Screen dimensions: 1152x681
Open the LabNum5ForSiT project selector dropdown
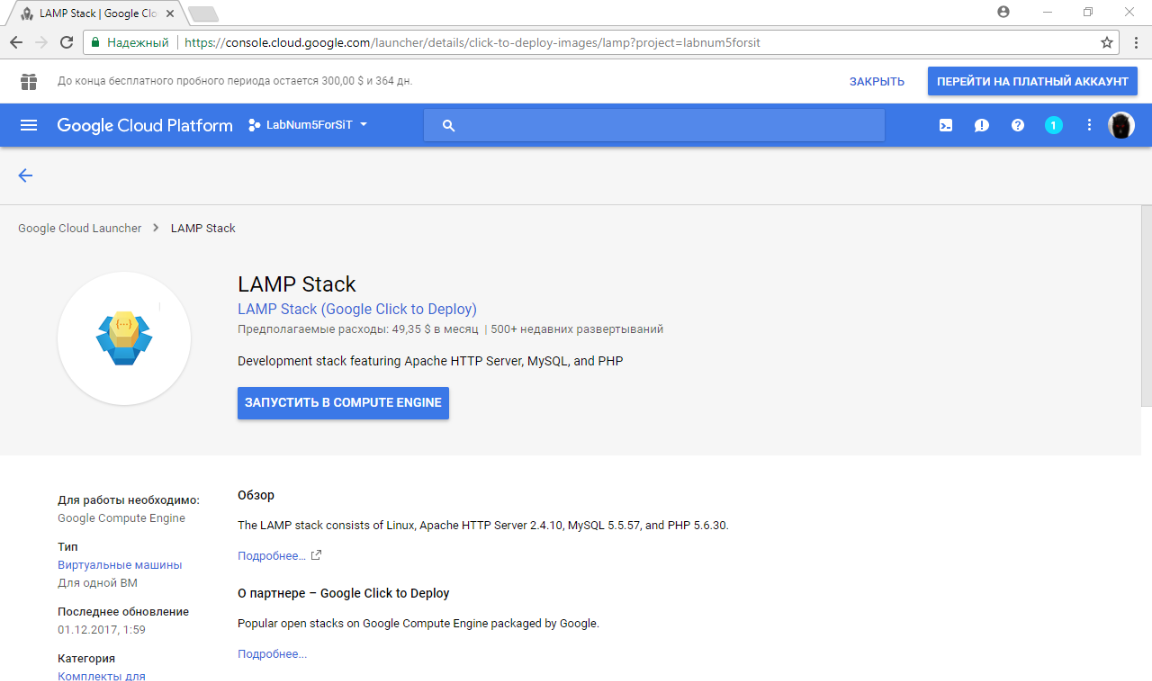point(308,125)
